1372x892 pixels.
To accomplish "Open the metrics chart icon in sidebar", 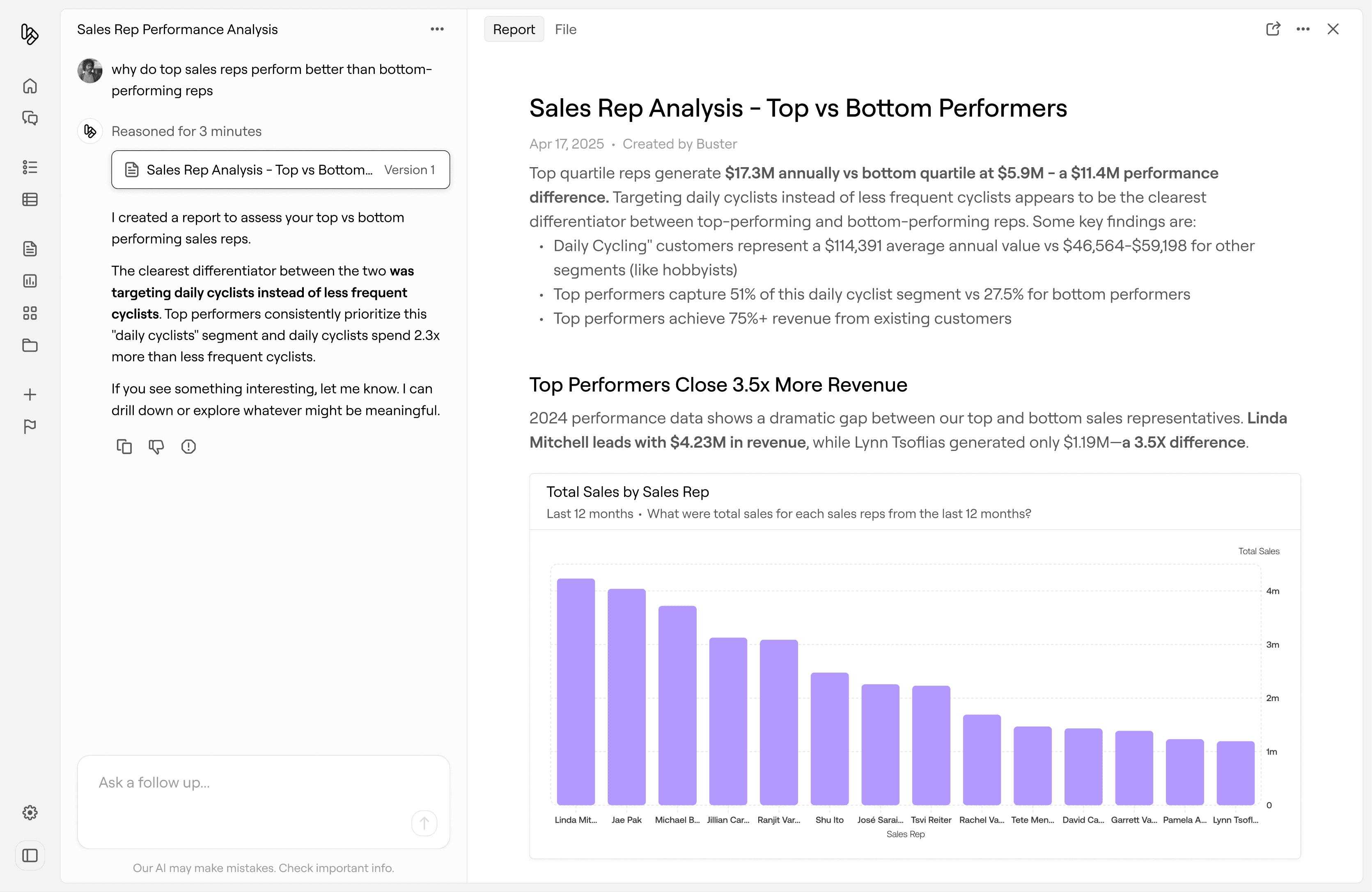I will (x=30, y=281).
